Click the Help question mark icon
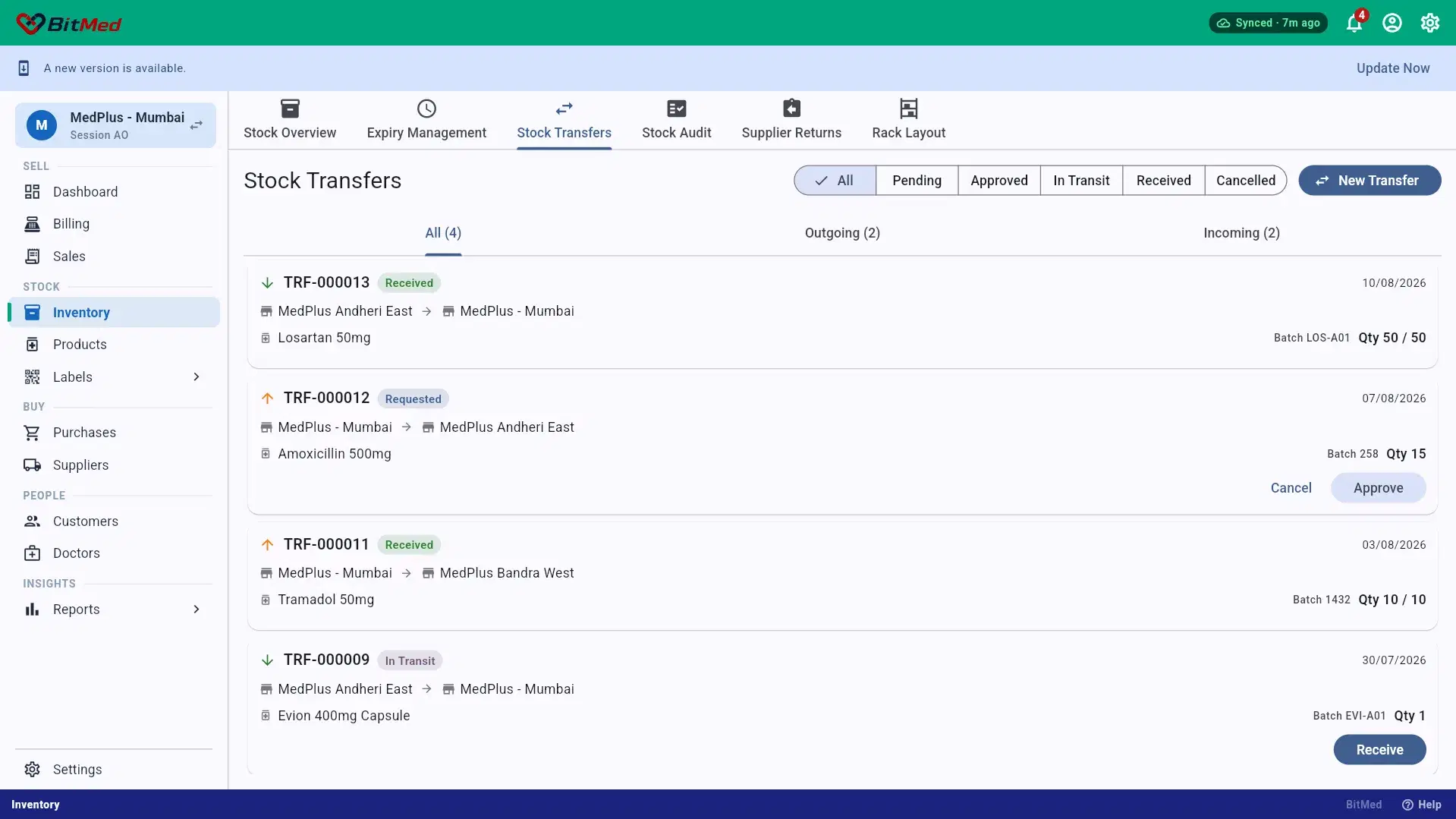The width and height of the screenshot is (1456, 819). 1407,805
